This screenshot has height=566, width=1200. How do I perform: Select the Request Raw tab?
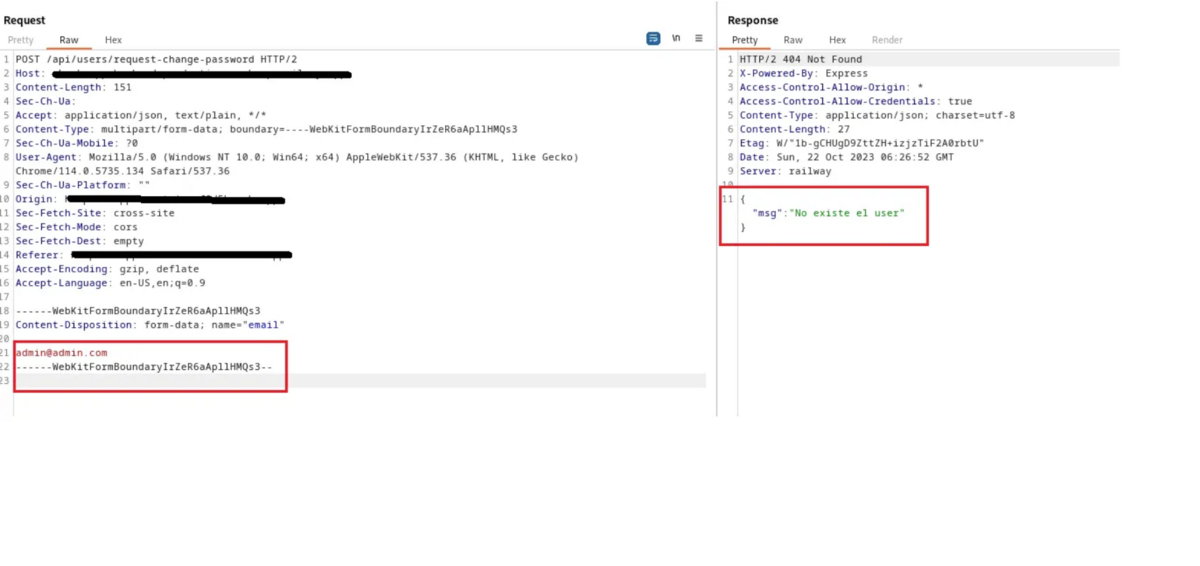69,40
